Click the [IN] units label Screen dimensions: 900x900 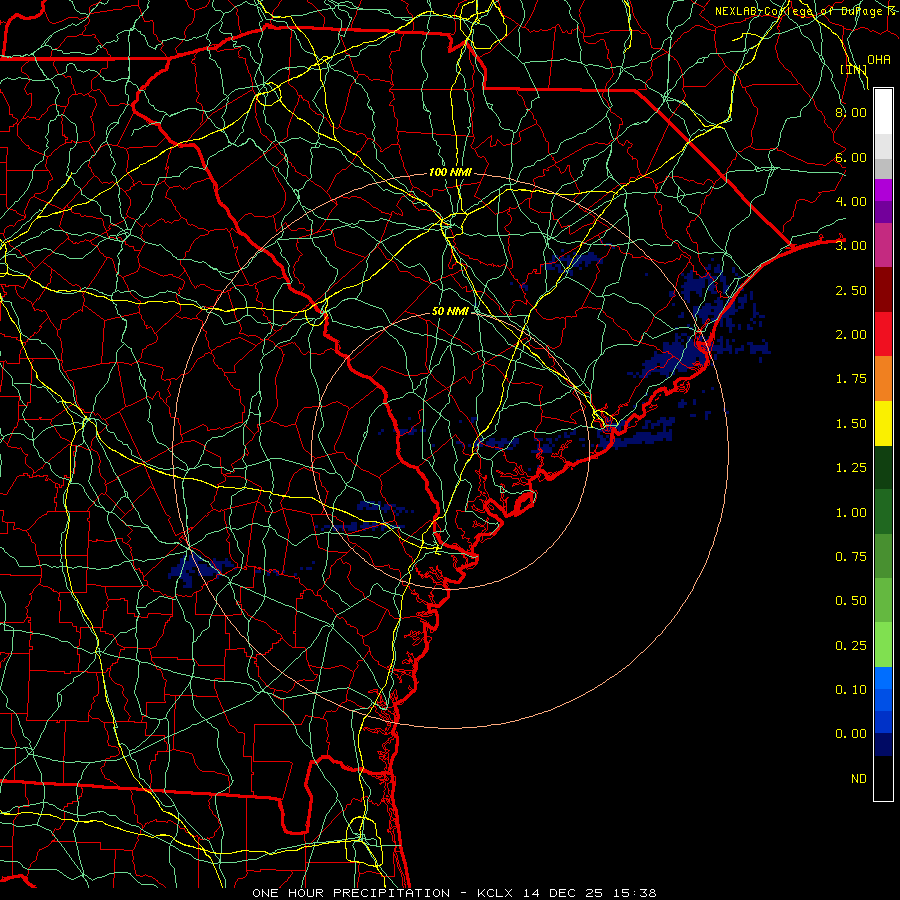(854, 69)
